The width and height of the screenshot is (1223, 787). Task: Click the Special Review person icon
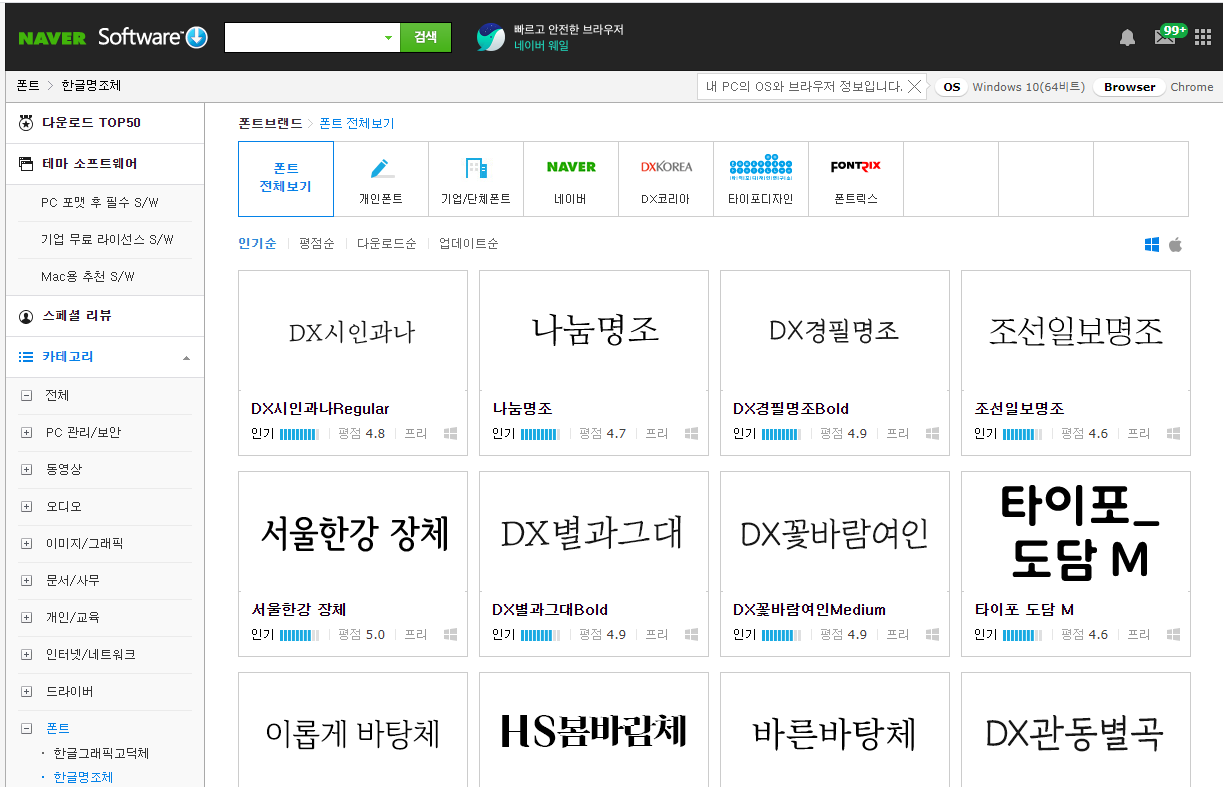(26, 316)
